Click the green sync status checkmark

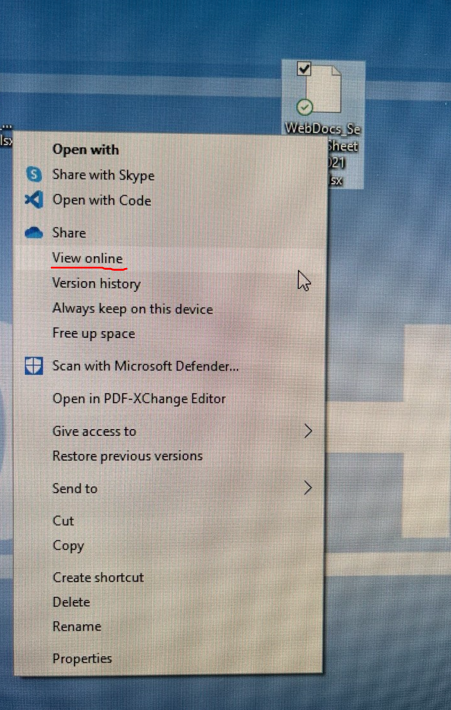tap(304, 108)
